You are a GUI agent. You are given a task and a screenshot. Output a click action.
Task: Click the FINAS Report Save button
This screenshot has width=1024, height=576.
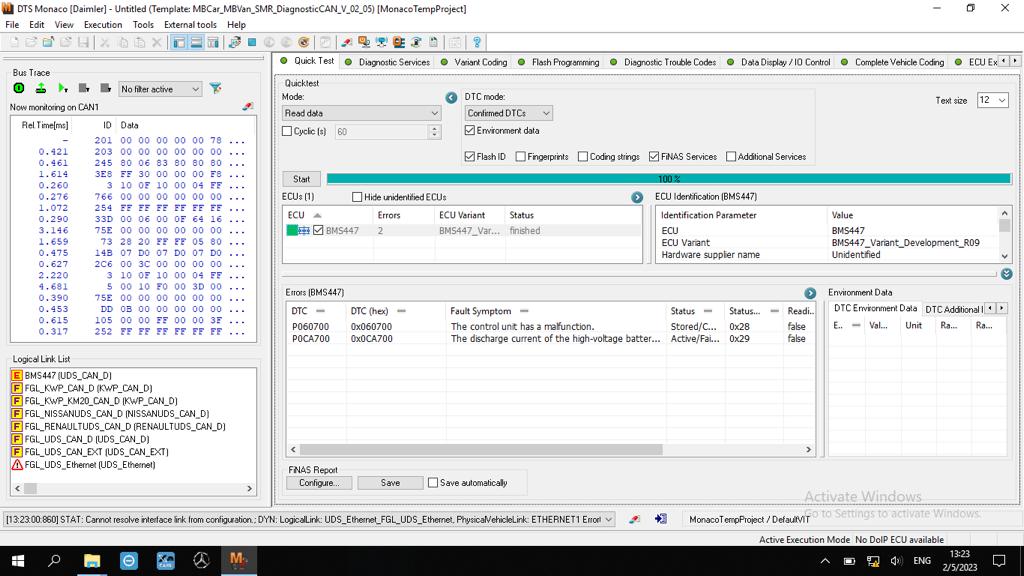pos(390,483)
